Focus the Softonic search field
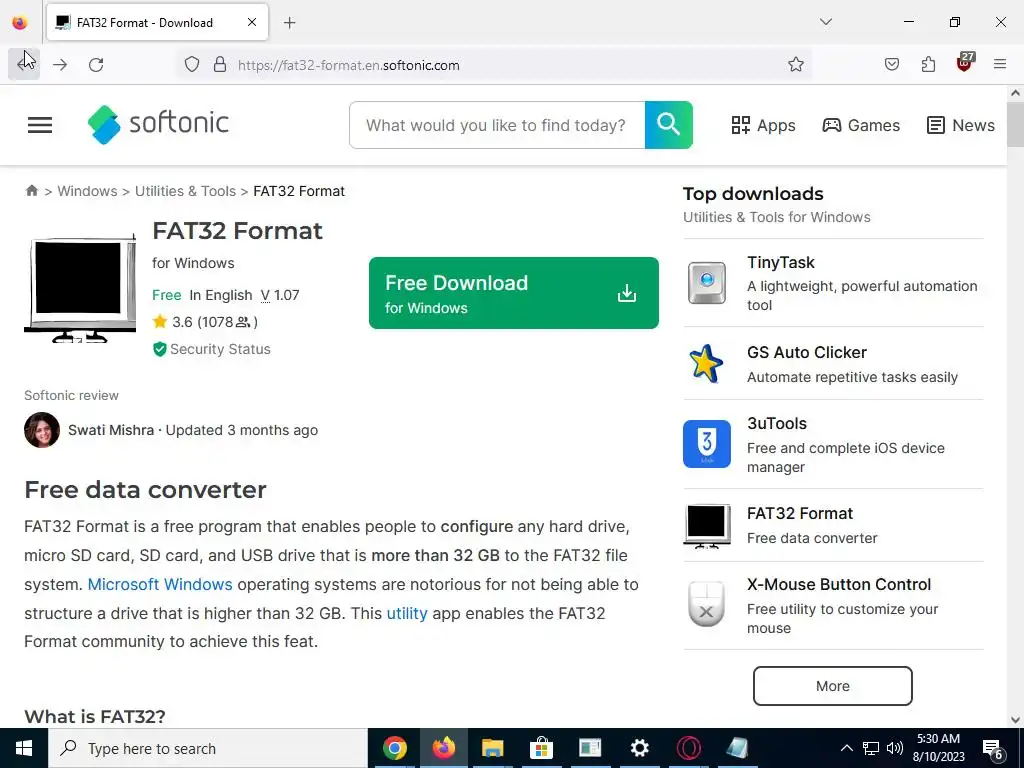The width and height of the screenshot is (1024, 768). [x=497, y=125]
